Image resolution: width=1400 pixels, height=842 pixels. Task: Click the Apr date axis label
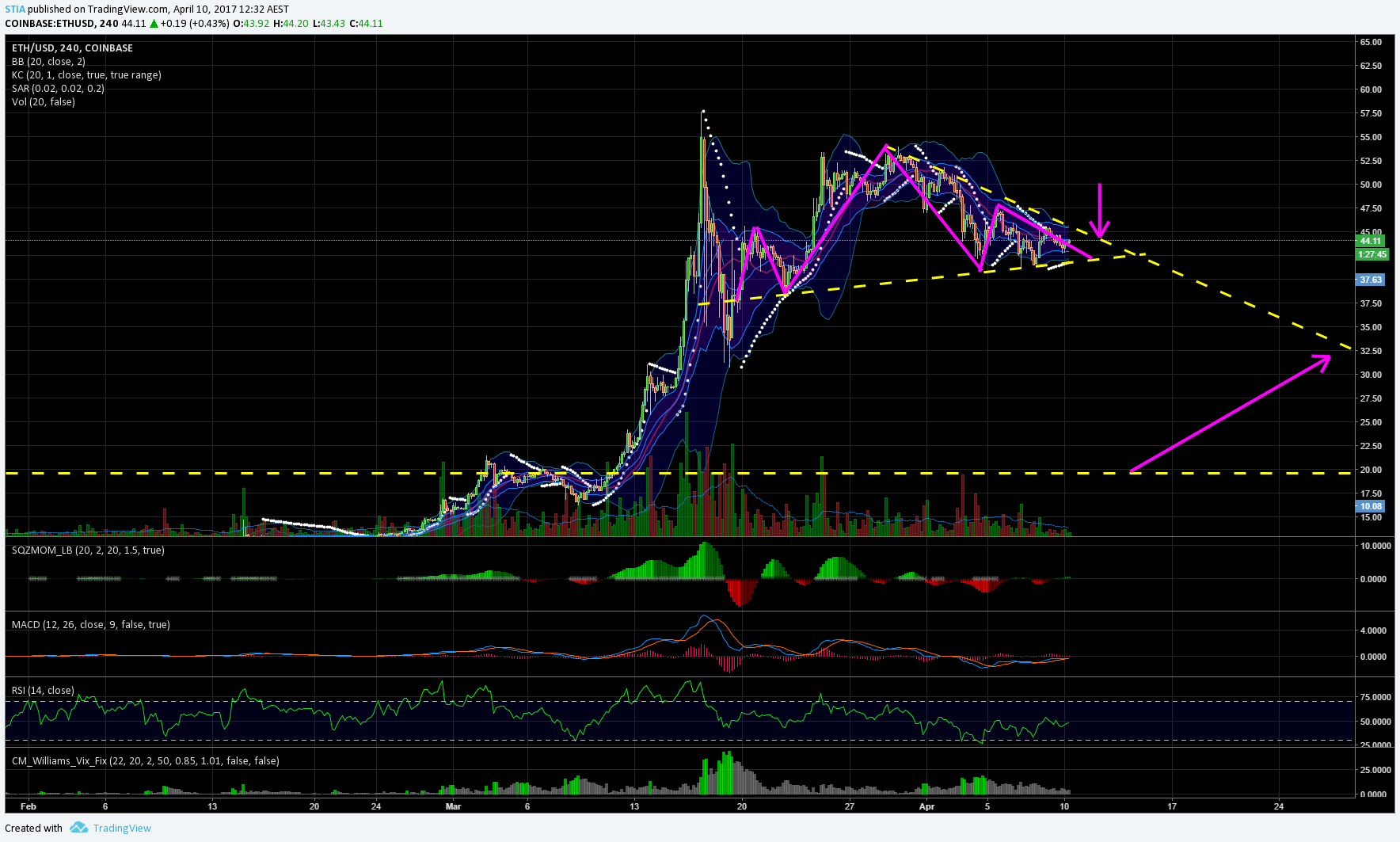point(926,807)
